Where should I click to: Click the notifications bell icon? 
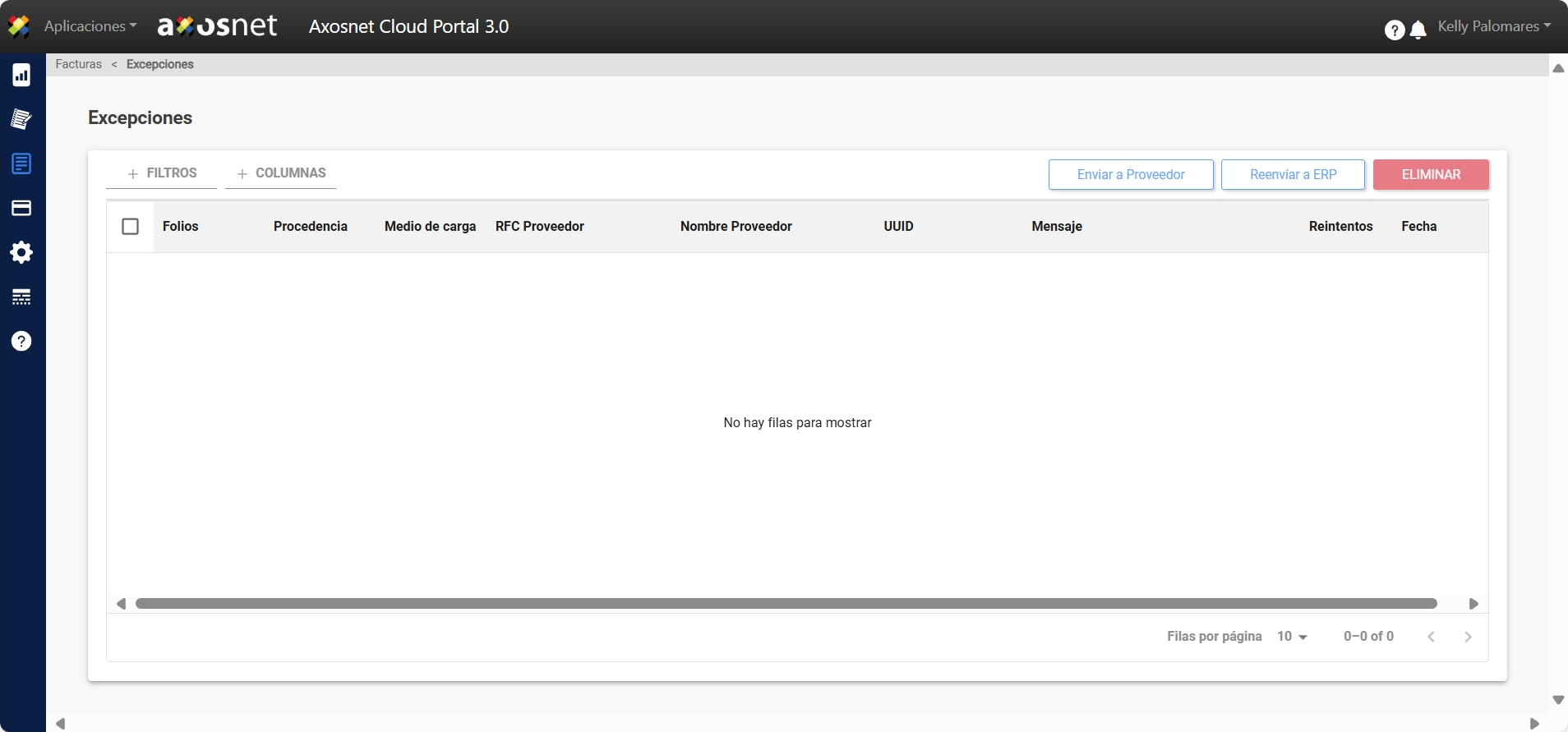click(1418, 30)
